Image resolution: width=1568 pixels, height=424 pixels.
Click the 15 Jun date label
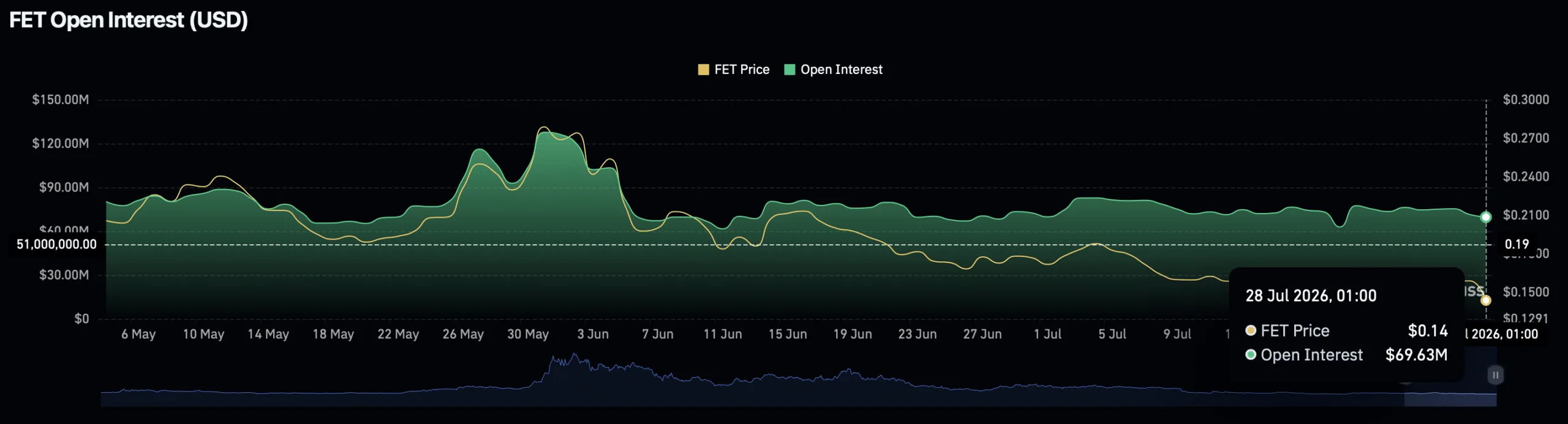coord(788,334)
